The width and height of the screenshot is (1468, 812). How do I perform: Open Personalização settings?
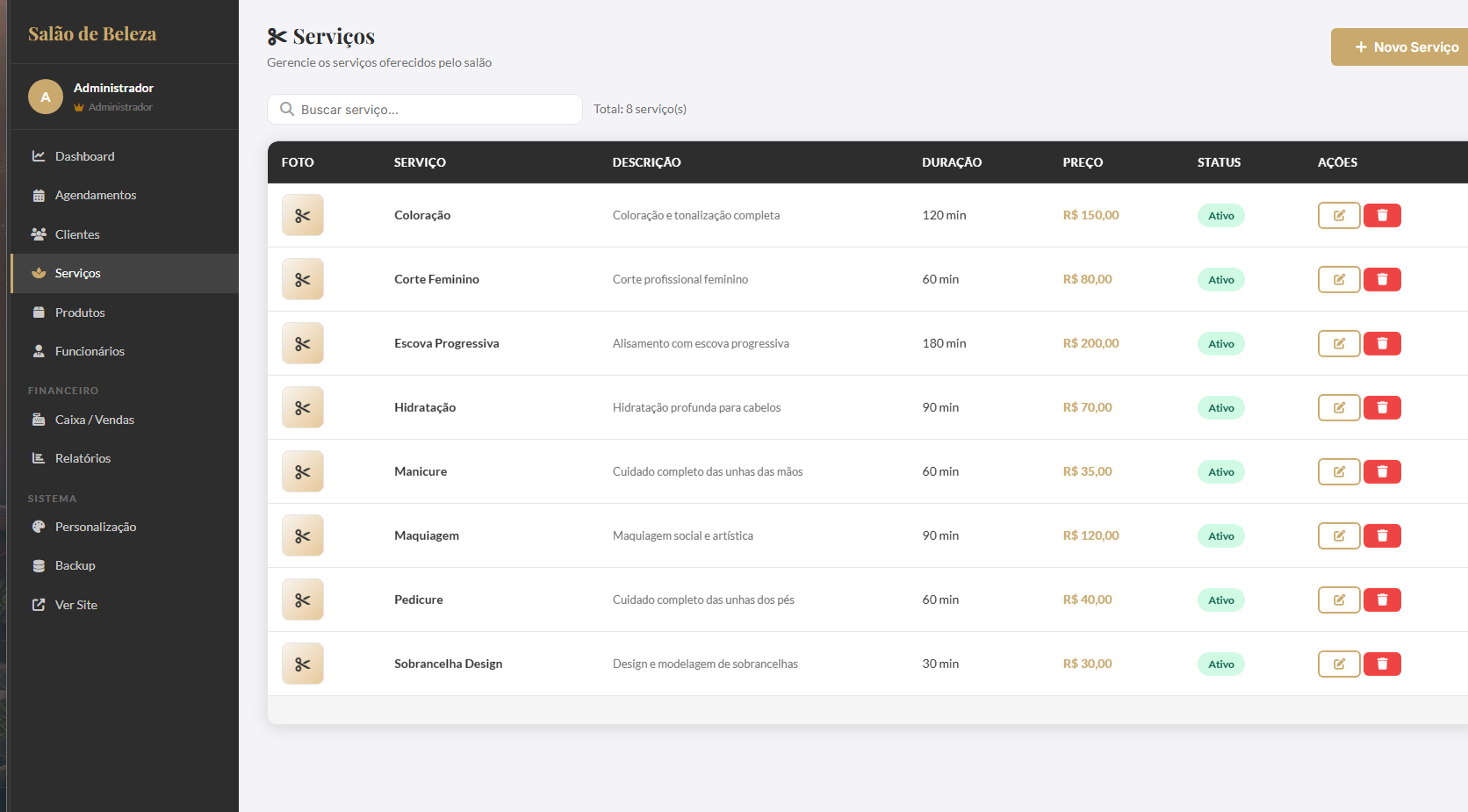(125, 527)
